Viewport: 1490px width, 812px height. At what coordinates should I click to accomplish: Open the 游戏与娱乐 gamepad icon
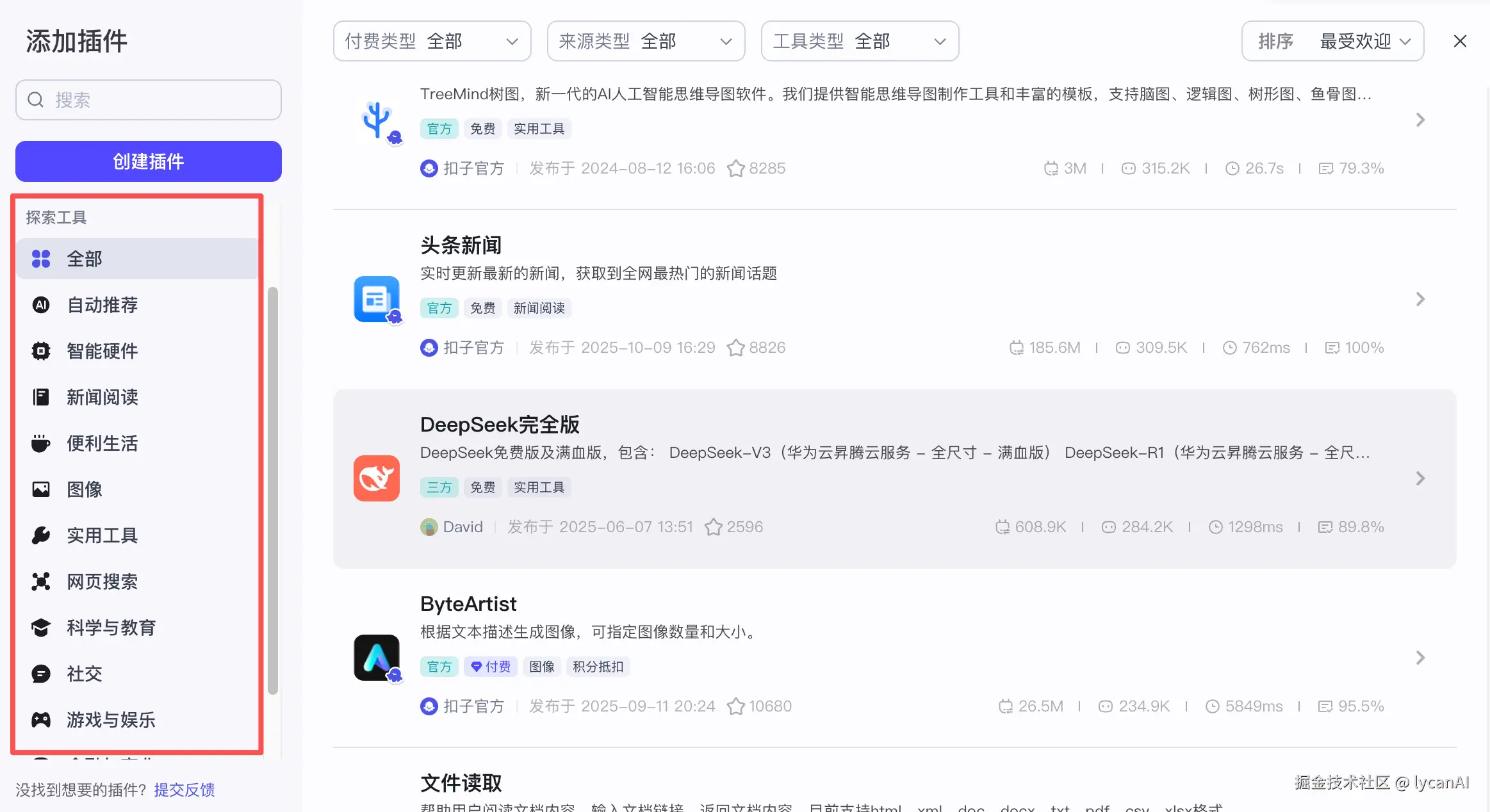click(x=40, y=719)
